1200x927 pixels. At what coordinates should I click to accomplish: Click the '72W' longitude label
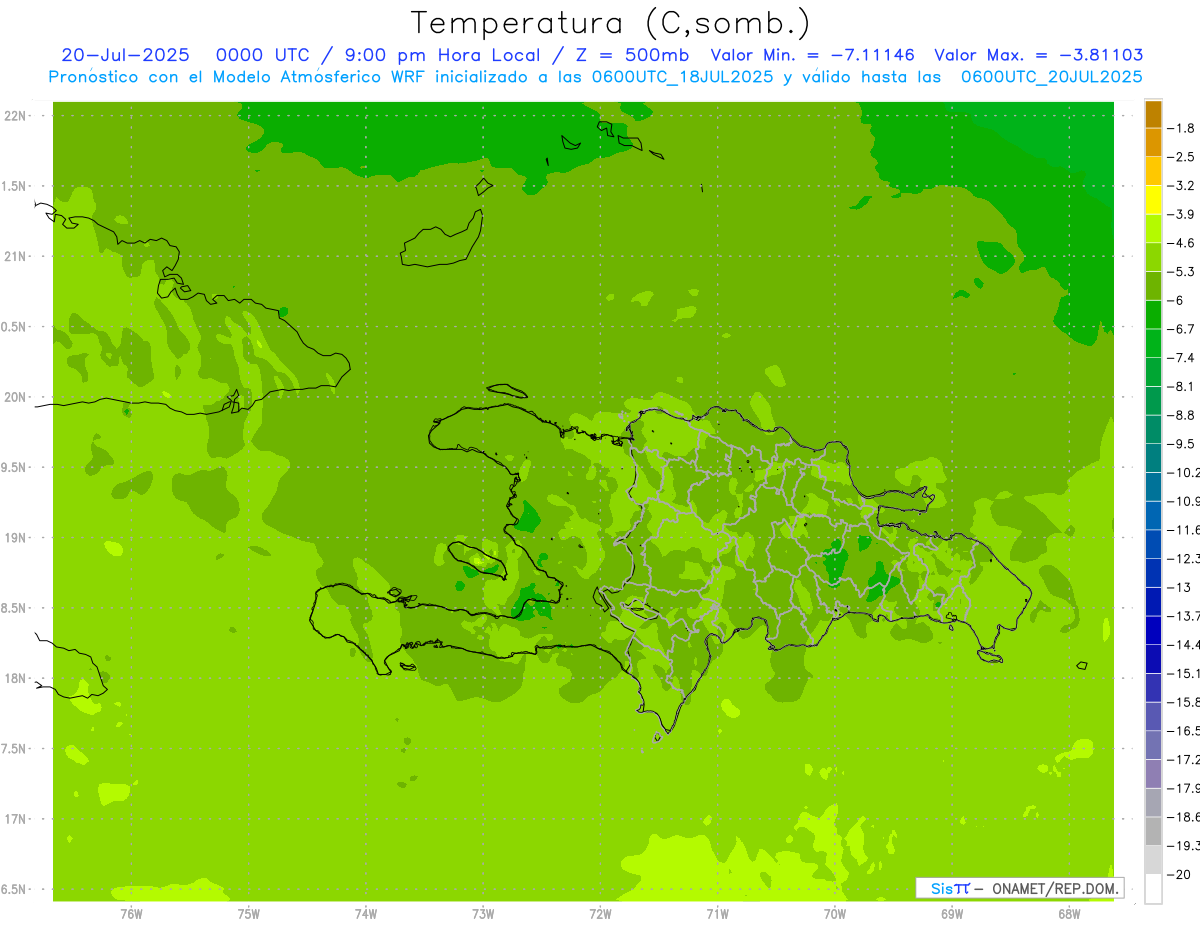point(600,914)
